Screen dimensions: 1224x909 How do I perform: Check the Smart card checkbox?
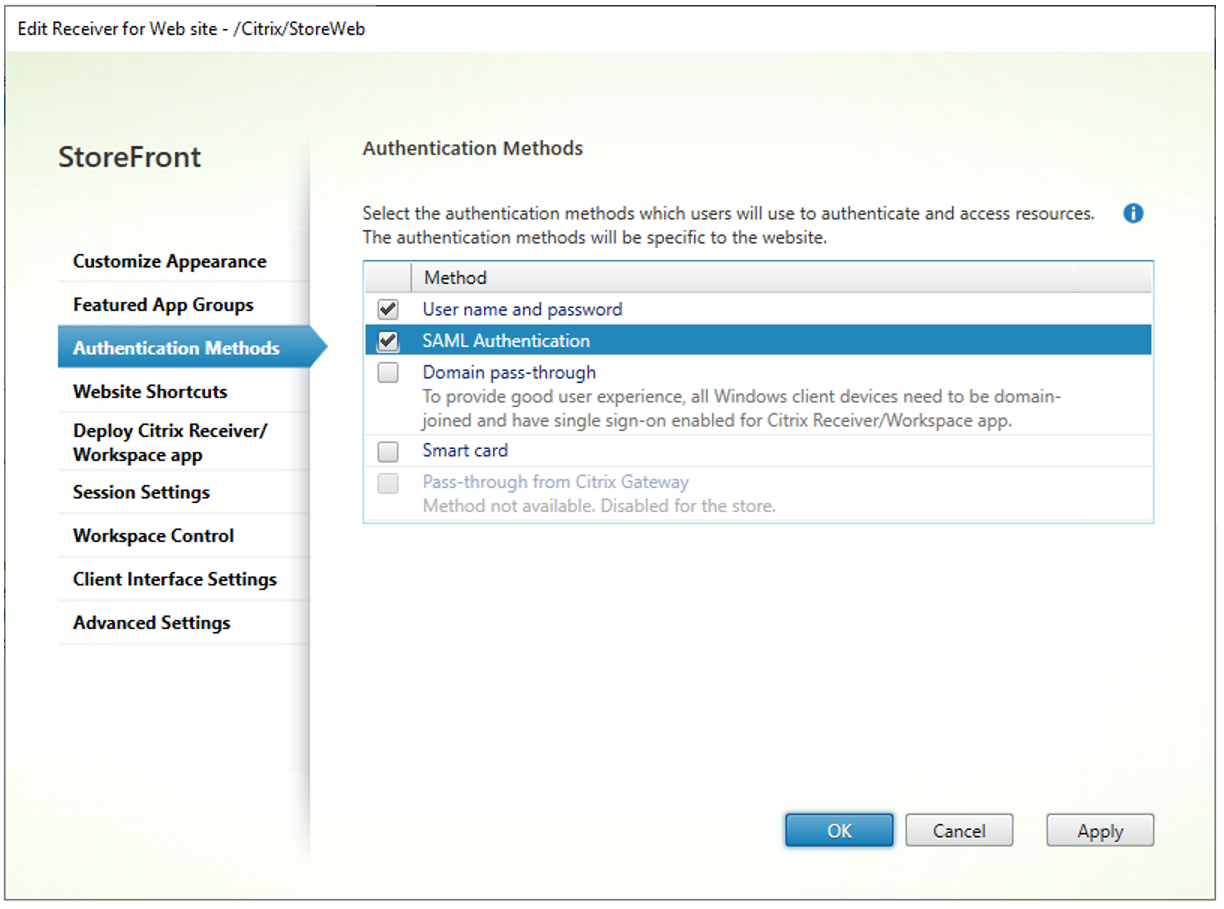[x=388, y=451]
